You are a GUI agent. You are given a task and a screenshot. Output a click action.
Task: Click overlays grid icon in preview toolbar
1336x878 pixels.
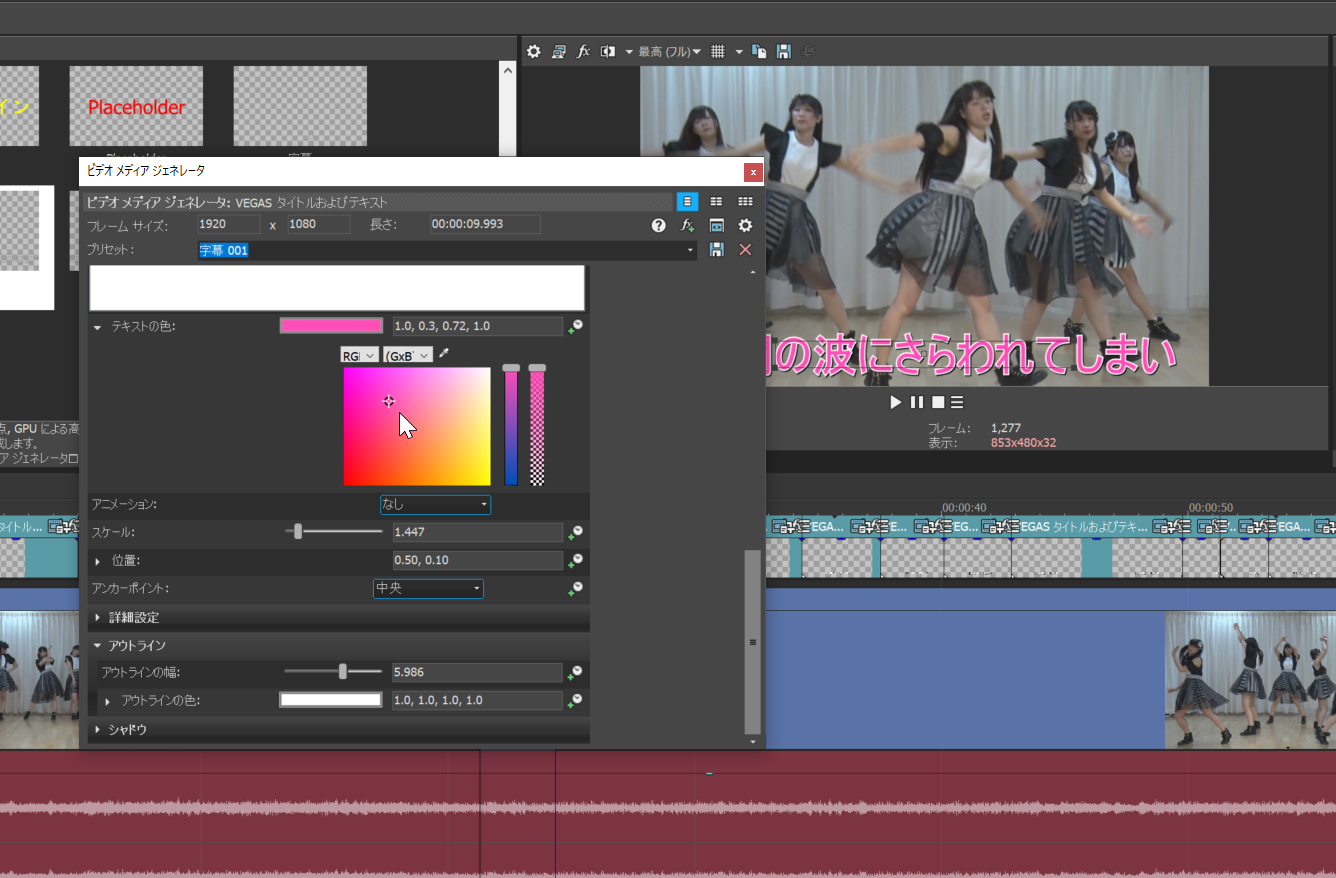pos(717,51)
